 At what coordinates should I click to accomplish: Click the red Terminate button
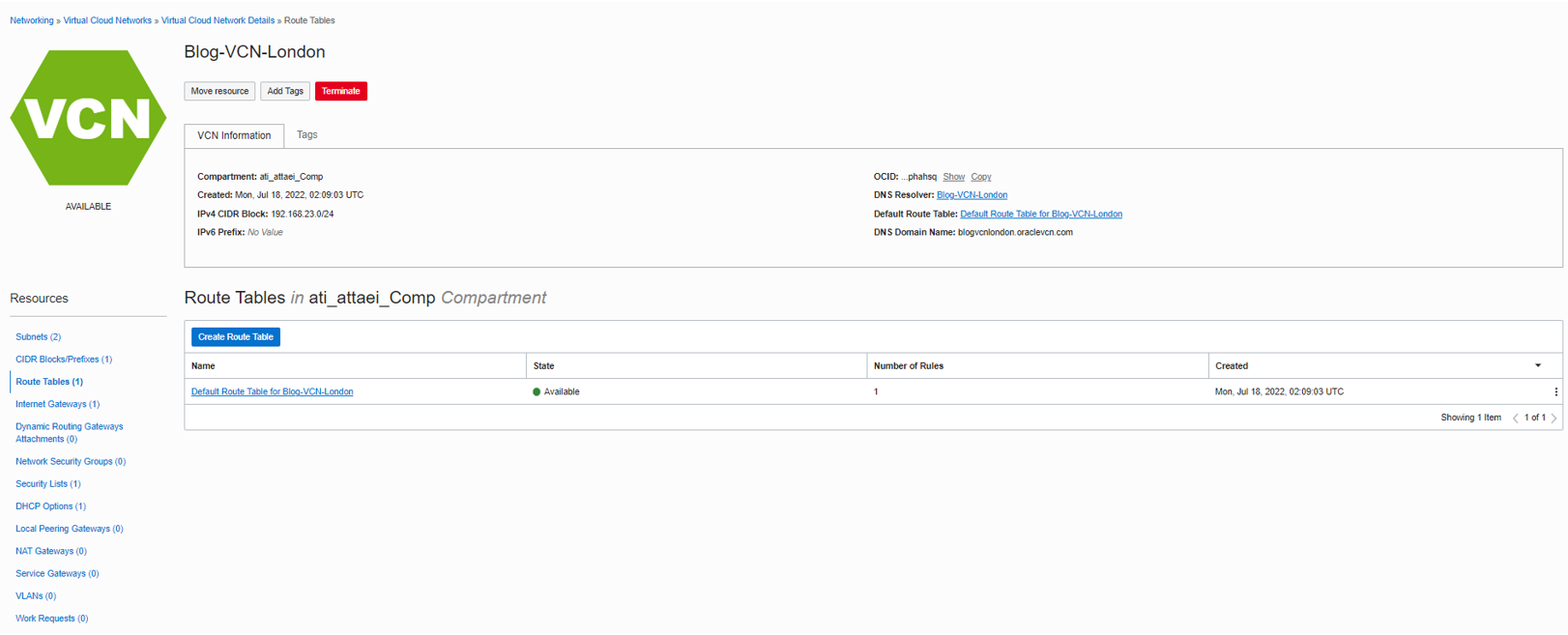pos(341,91)
